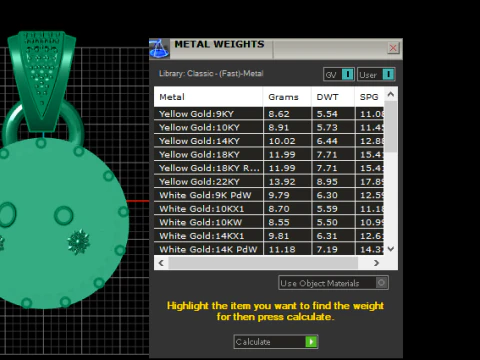
Task: Select the White Gold:10KW row
Action: tap(269, 222)
